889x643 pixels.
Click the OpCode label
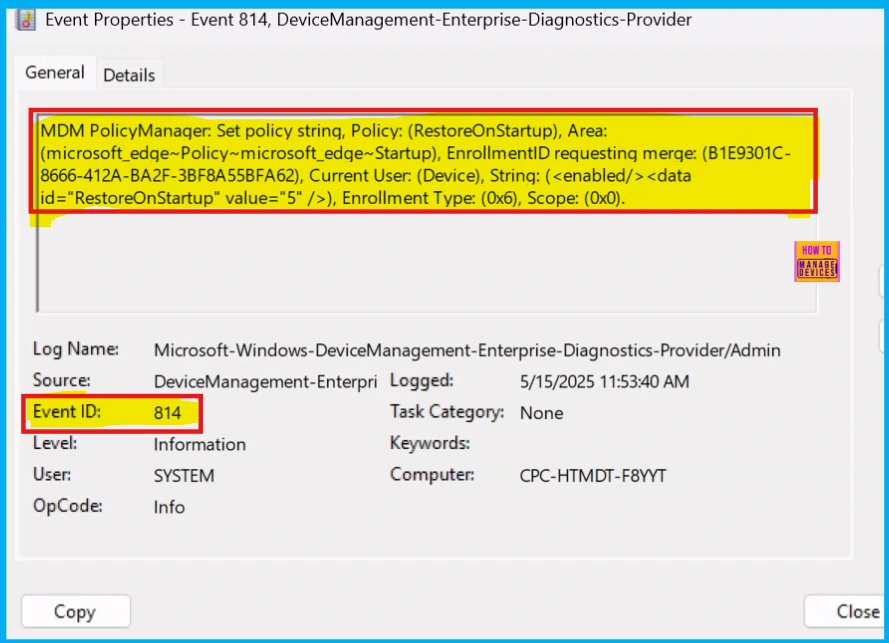(67, 505)
